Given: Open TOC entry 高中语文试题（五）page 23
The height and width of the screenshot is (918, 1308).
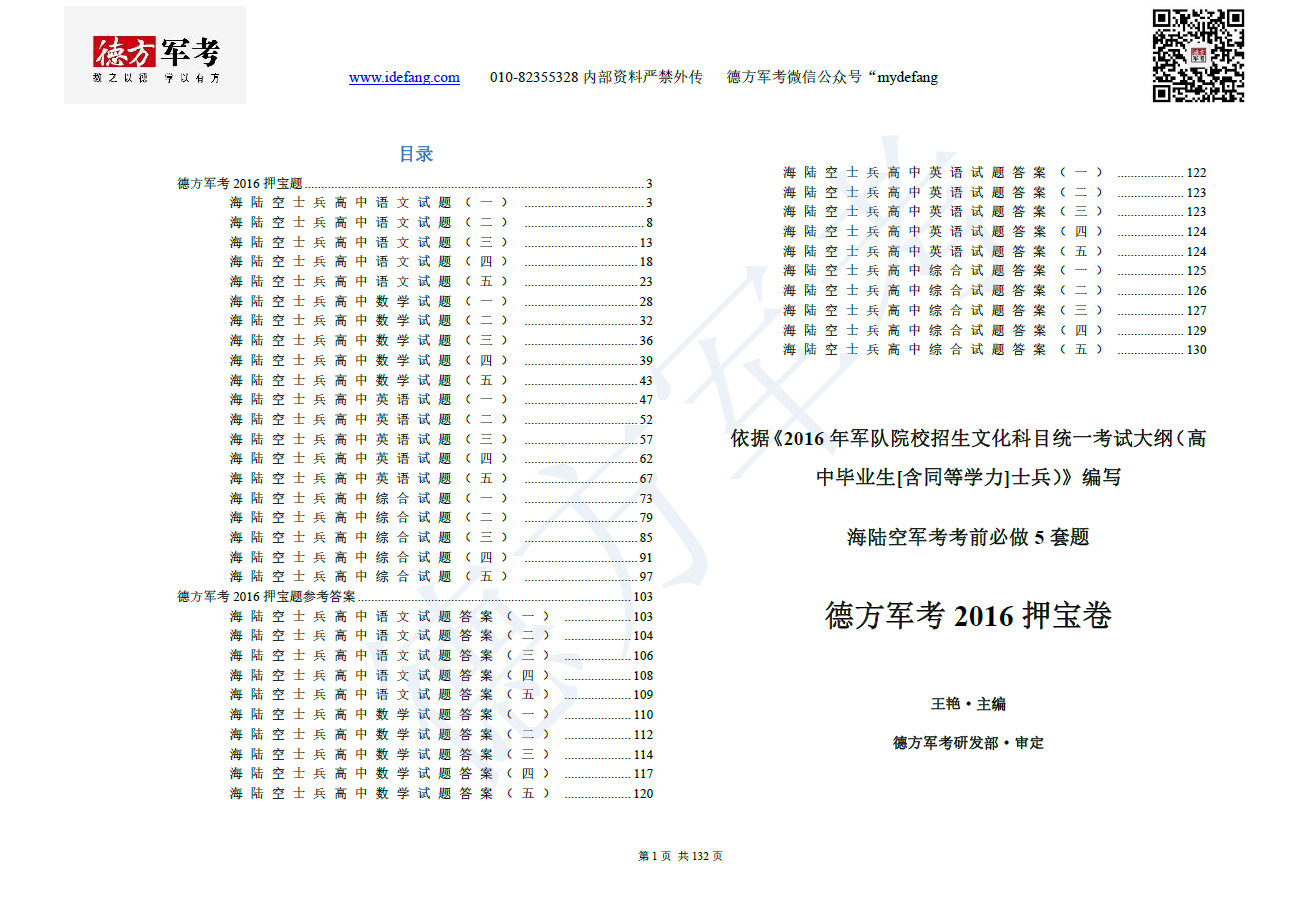Looking at the screenshot, I should tap(441, 282).
